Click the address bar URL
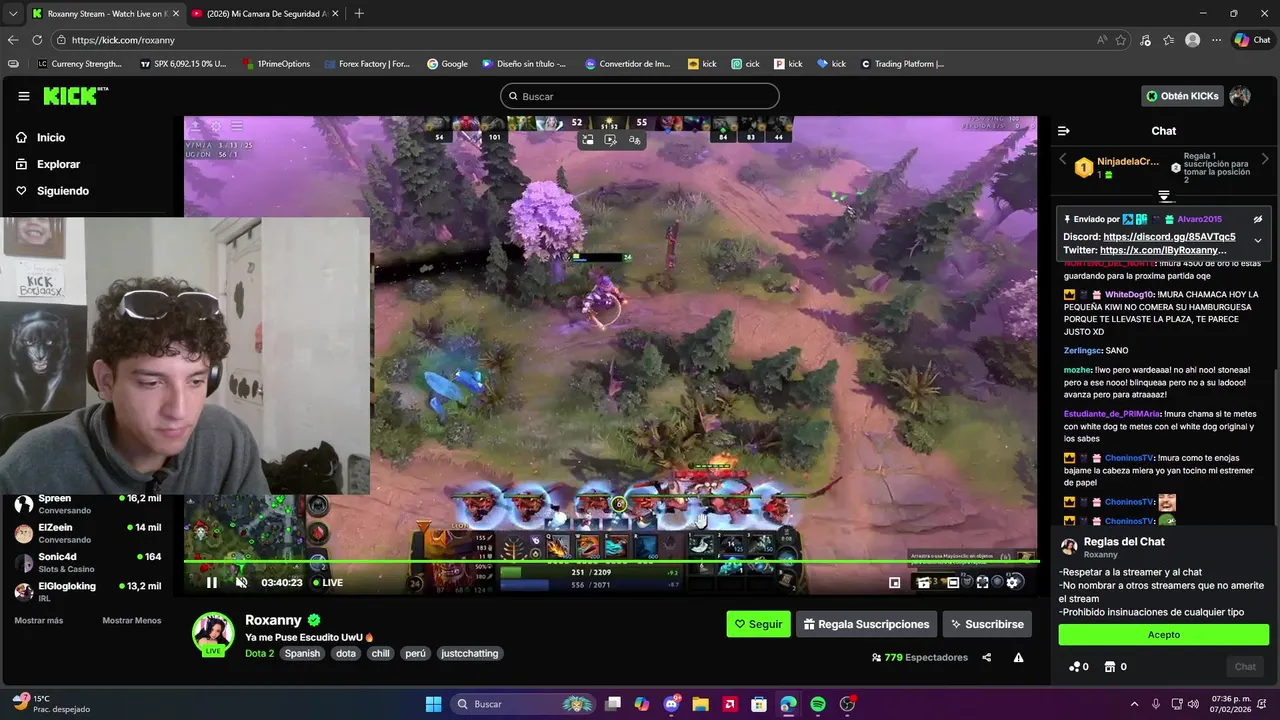 [x=123, y=40]
